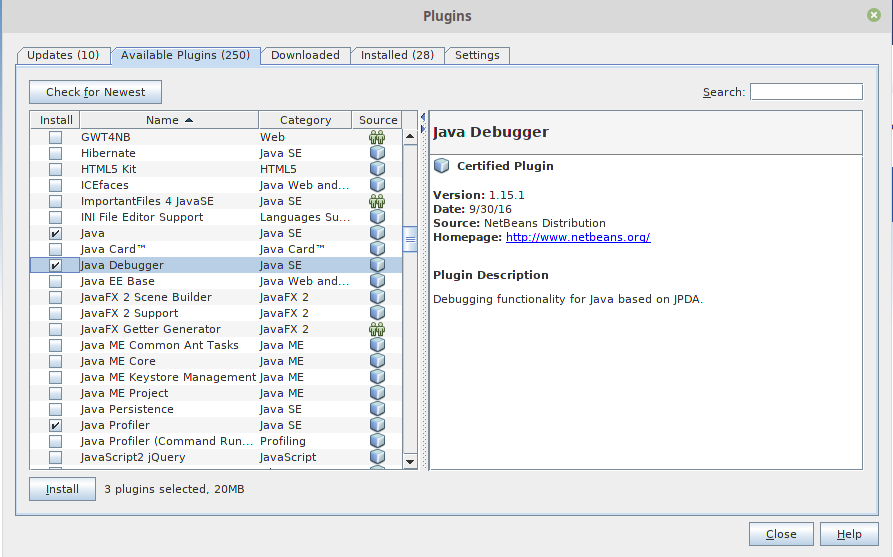Click the plugin list scroll down arrow
The height and width of the screenshot is (557, 893).
(410, 461)
